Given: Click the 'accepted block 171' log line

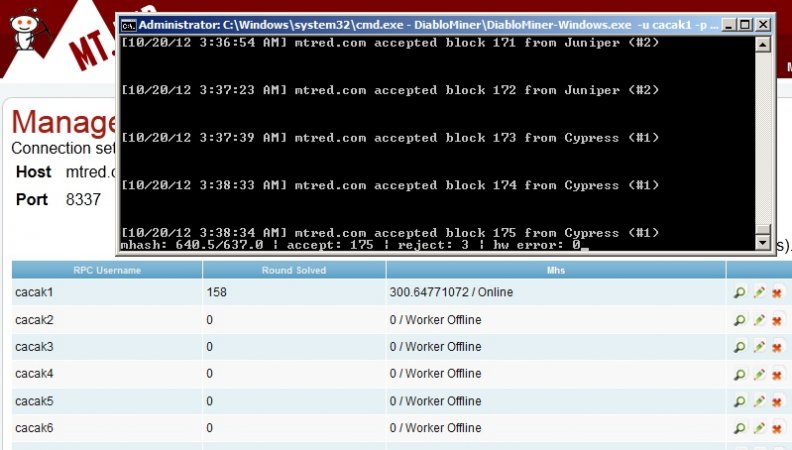Looking at the screenshot, I should tap(390, 43).
